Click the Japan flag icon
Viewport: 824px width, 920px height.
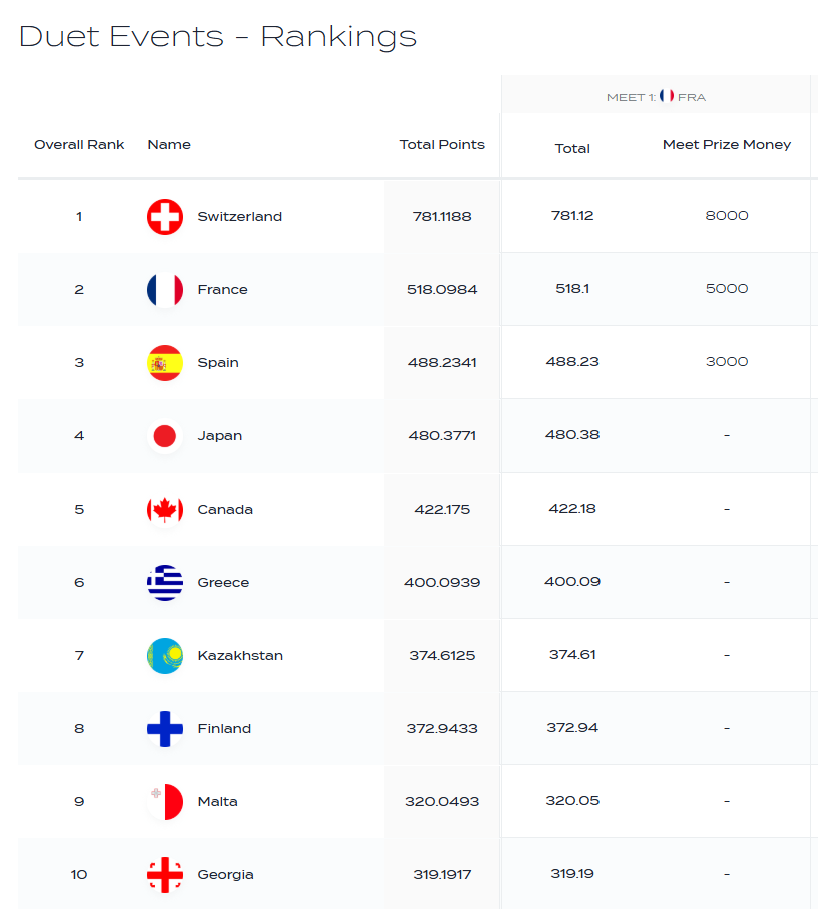165,436
